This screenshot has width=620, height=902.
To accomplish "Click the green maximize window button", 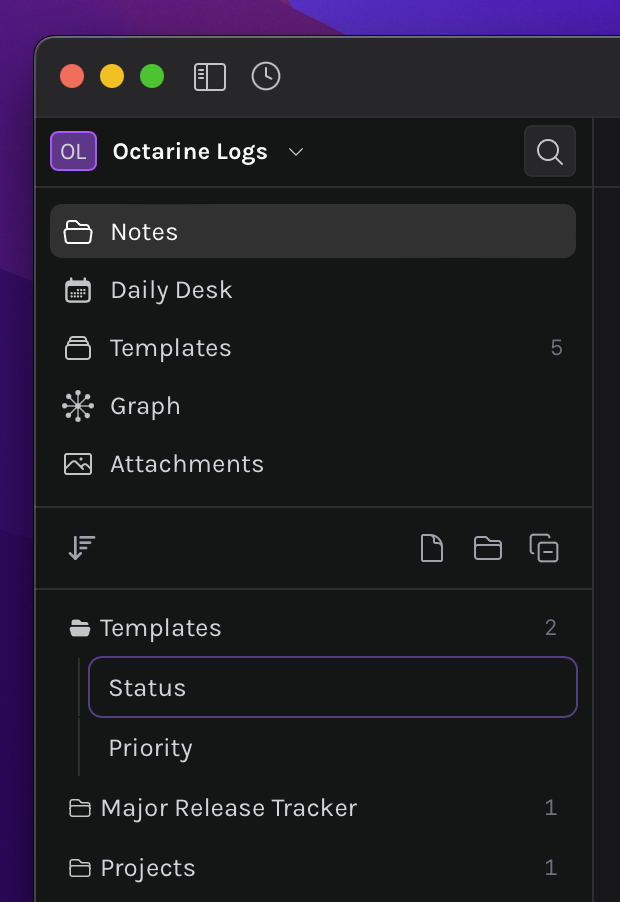I will pyautogui.click(x=152, y=76).
